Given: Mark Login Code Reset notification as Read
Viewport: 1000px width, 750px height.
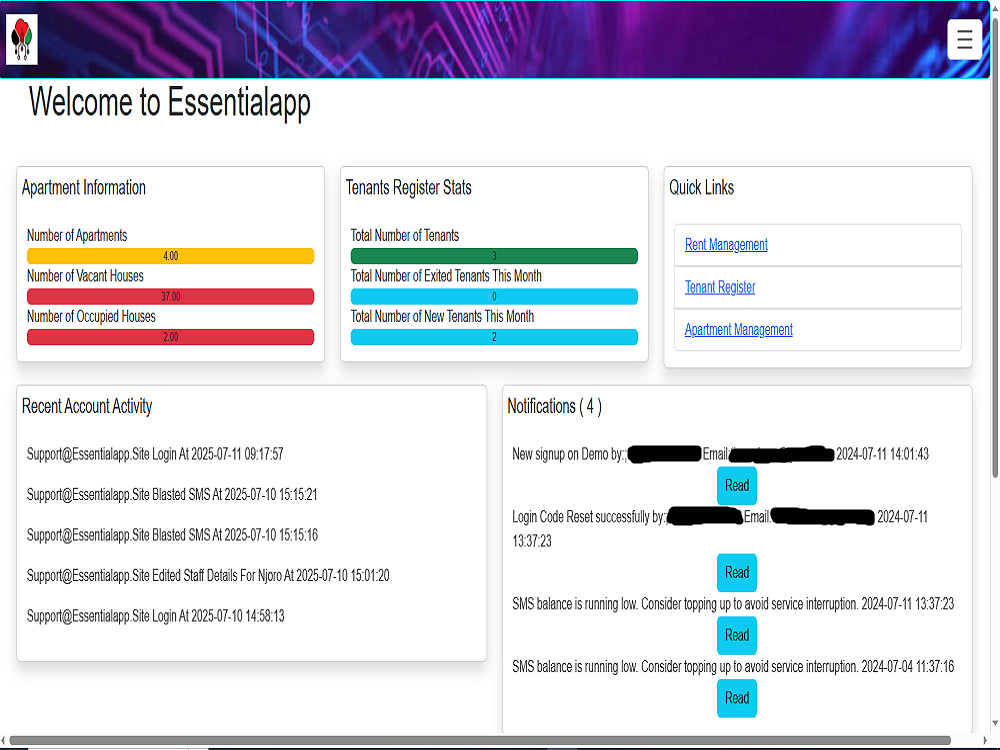Looking at the screenshot, I should (737, 573).
